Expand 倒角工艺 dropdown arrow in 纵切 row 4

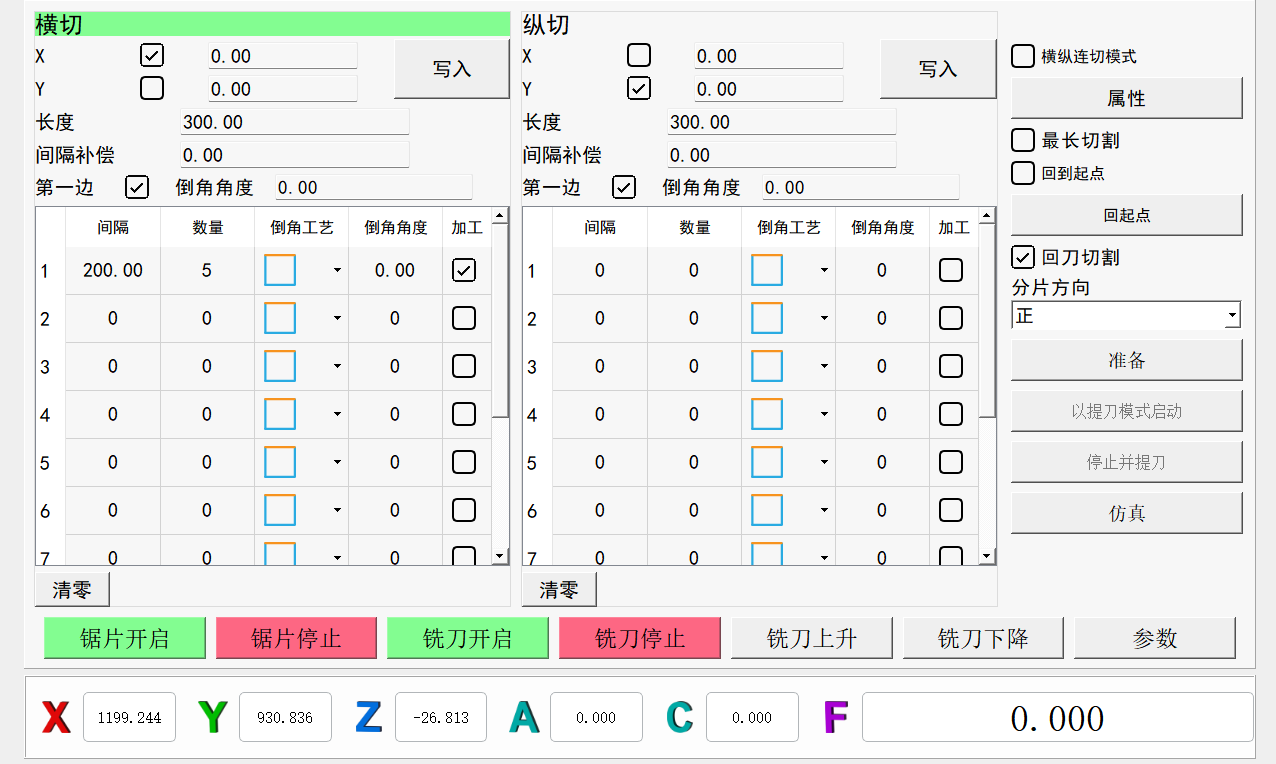point(824,414)
